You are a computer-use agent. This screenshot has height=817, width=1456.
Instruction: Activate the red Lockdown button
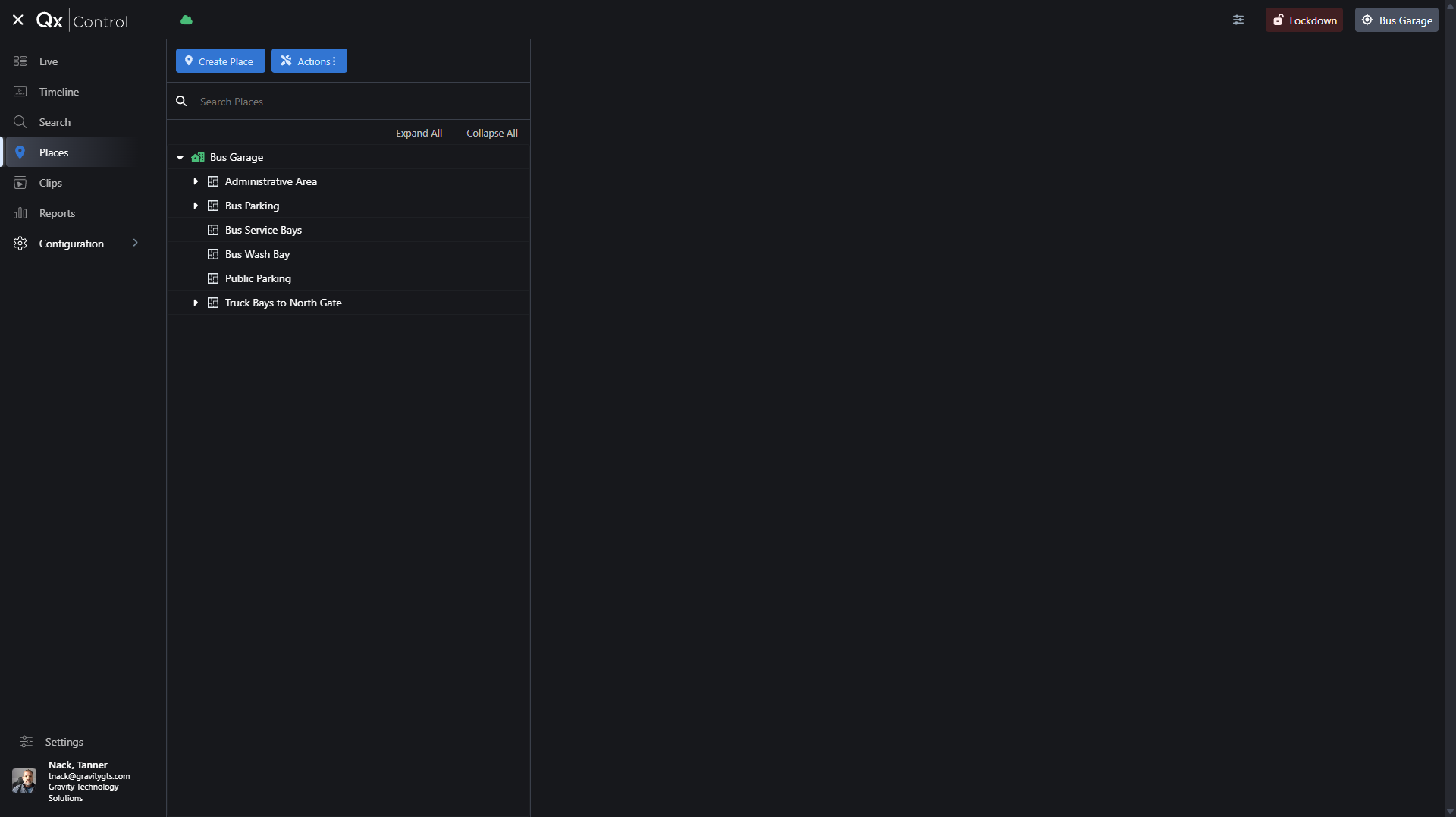[1304, 20]
